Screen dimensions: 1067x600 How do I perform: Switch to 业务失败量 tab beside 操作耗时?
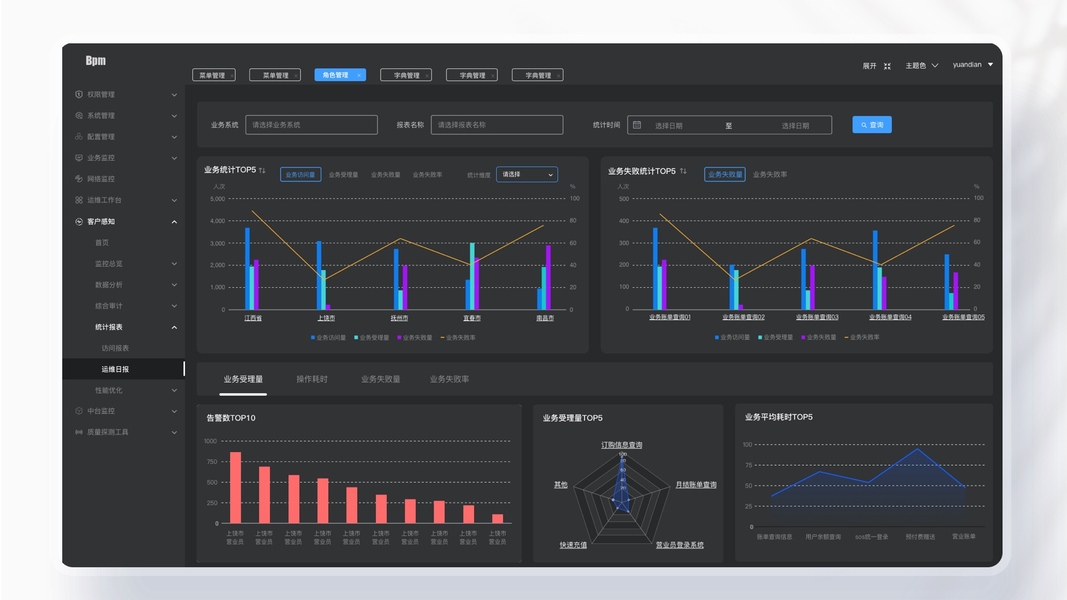click(x=380, y=379)
